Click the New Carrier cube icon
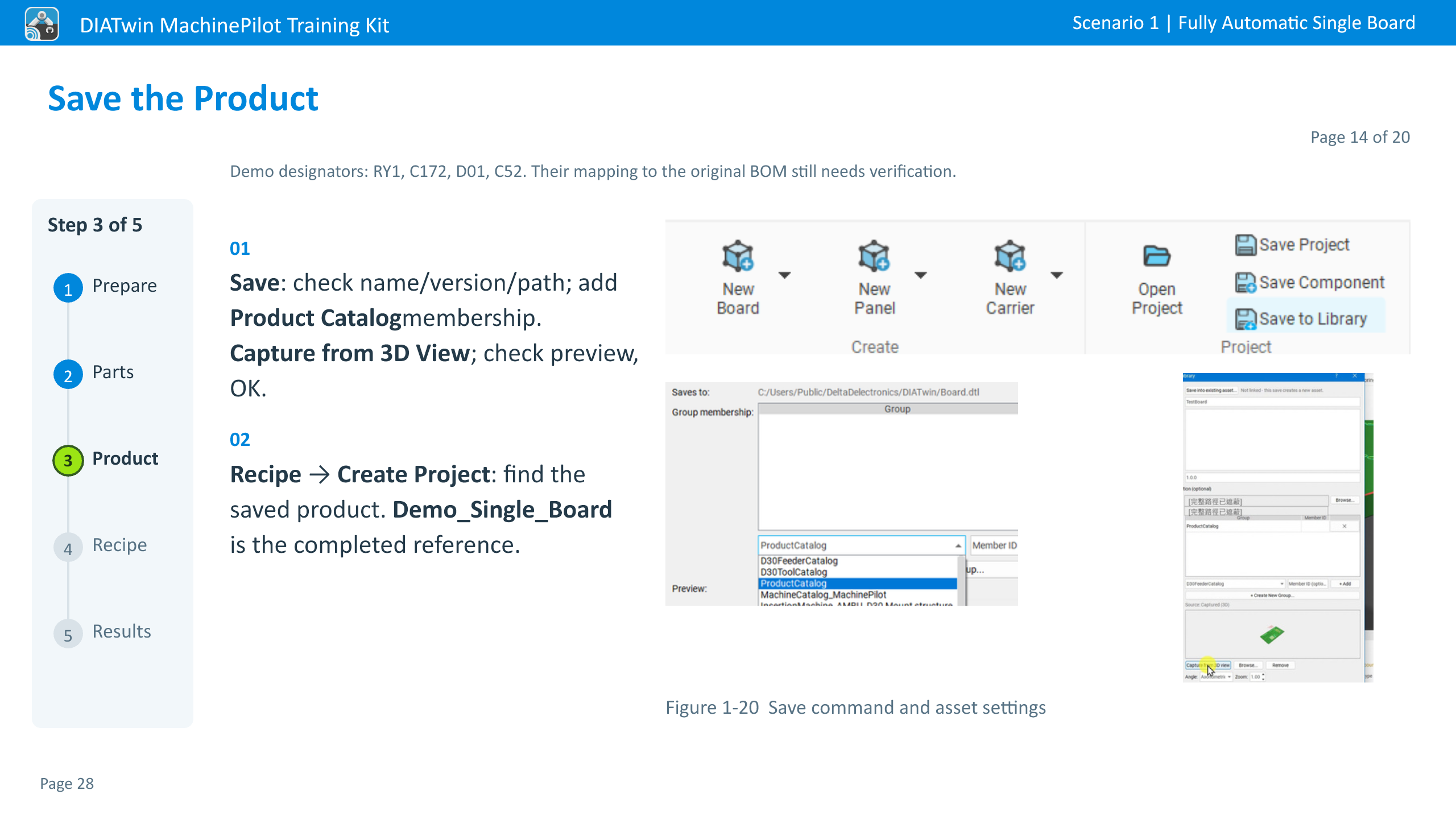Viewport: 1456px width, 819px height. pos(1010,257)
